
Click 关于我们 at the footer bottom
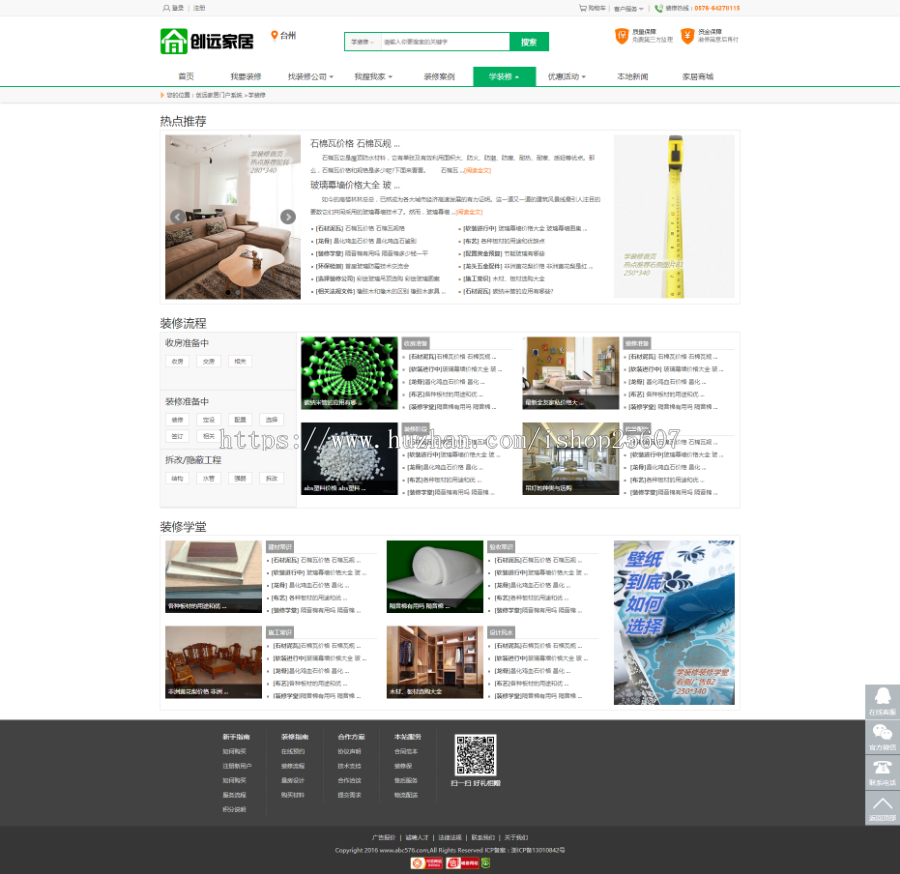pos(516,837)
